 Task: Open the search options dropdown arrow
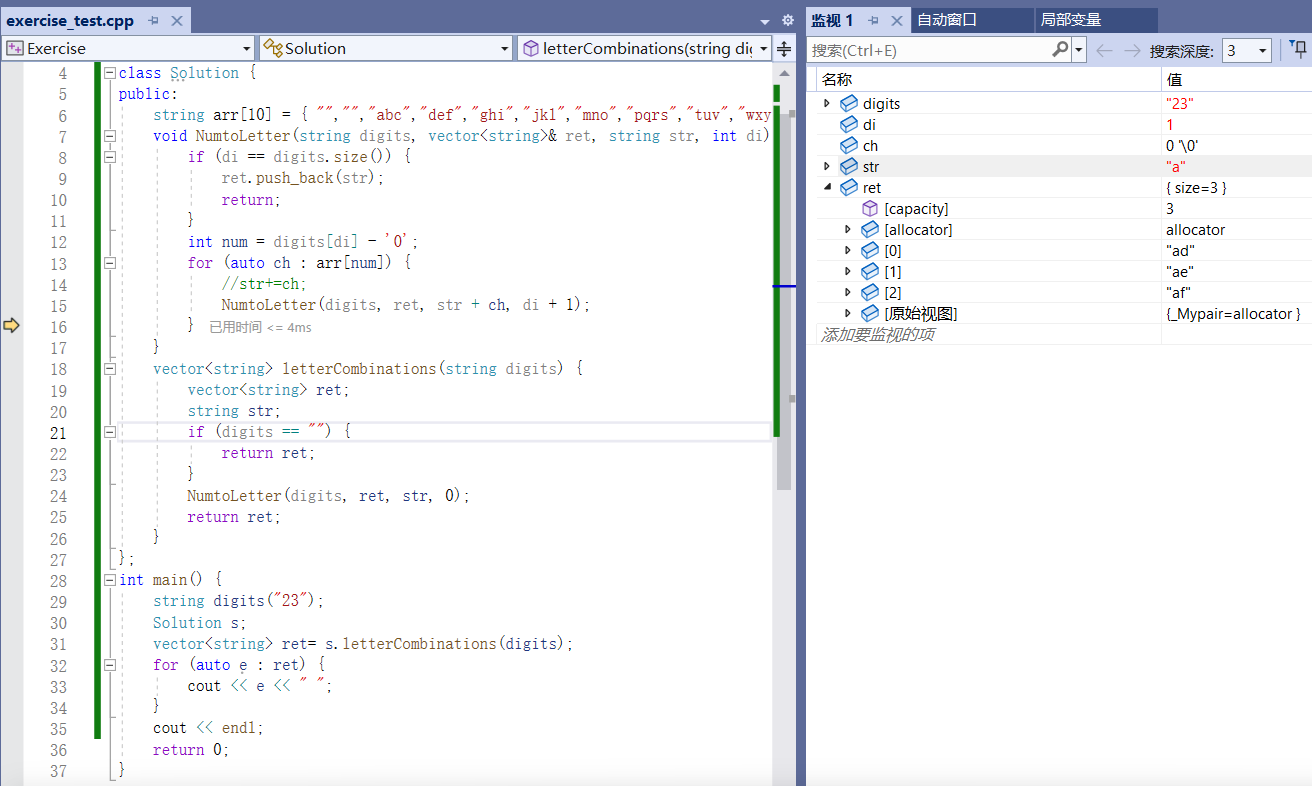pos(1079,50)
